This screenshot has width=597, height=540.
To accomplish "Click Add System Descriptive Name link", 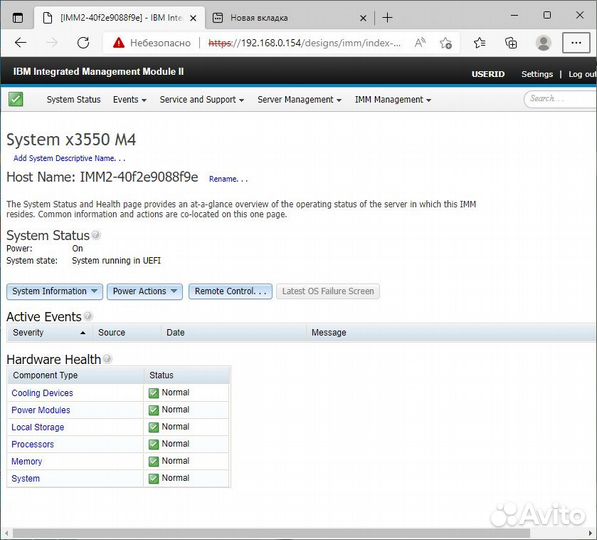I will 69,158.
